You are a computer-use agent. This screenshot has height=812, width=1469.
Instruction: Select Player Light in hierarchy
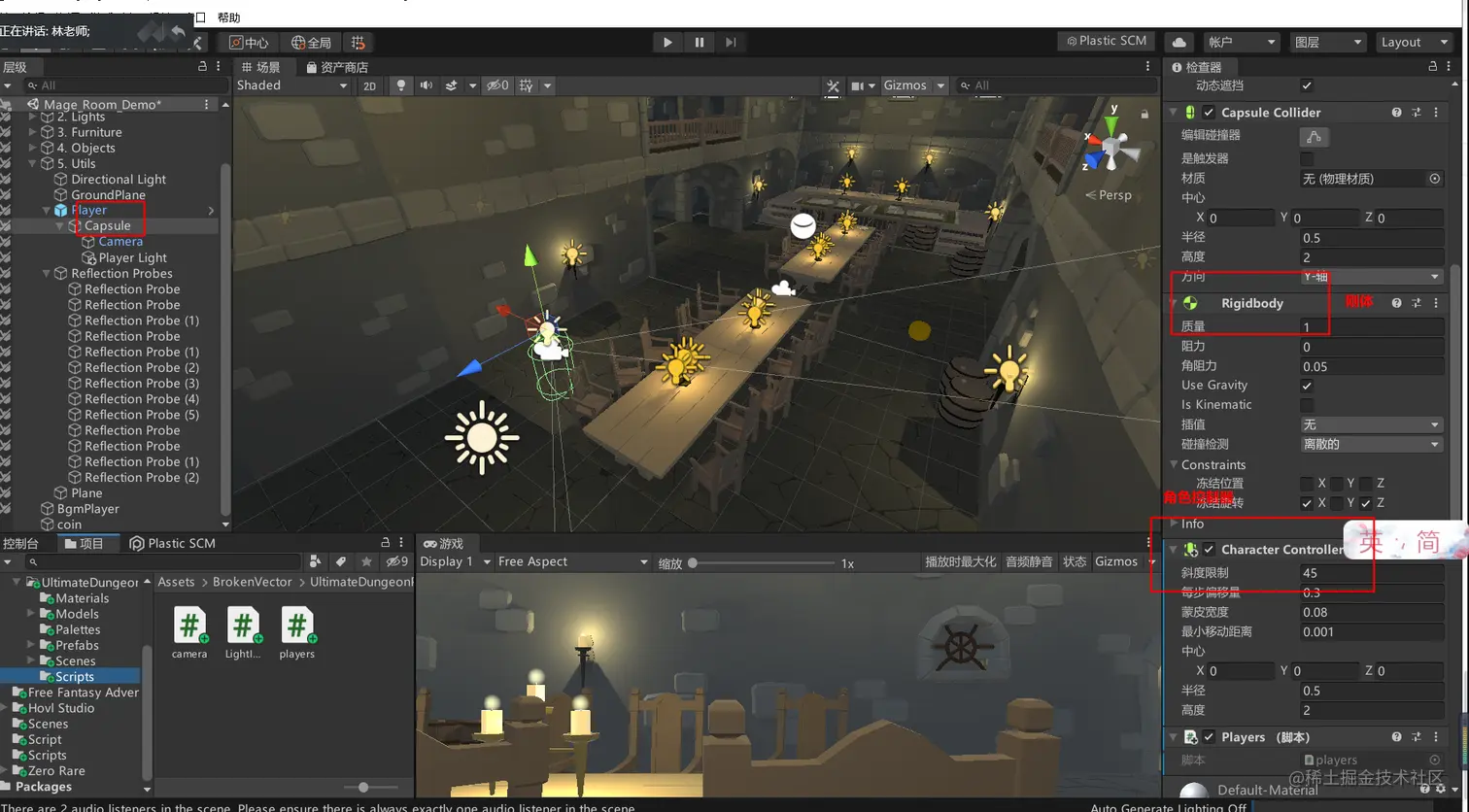coord(132,257)
